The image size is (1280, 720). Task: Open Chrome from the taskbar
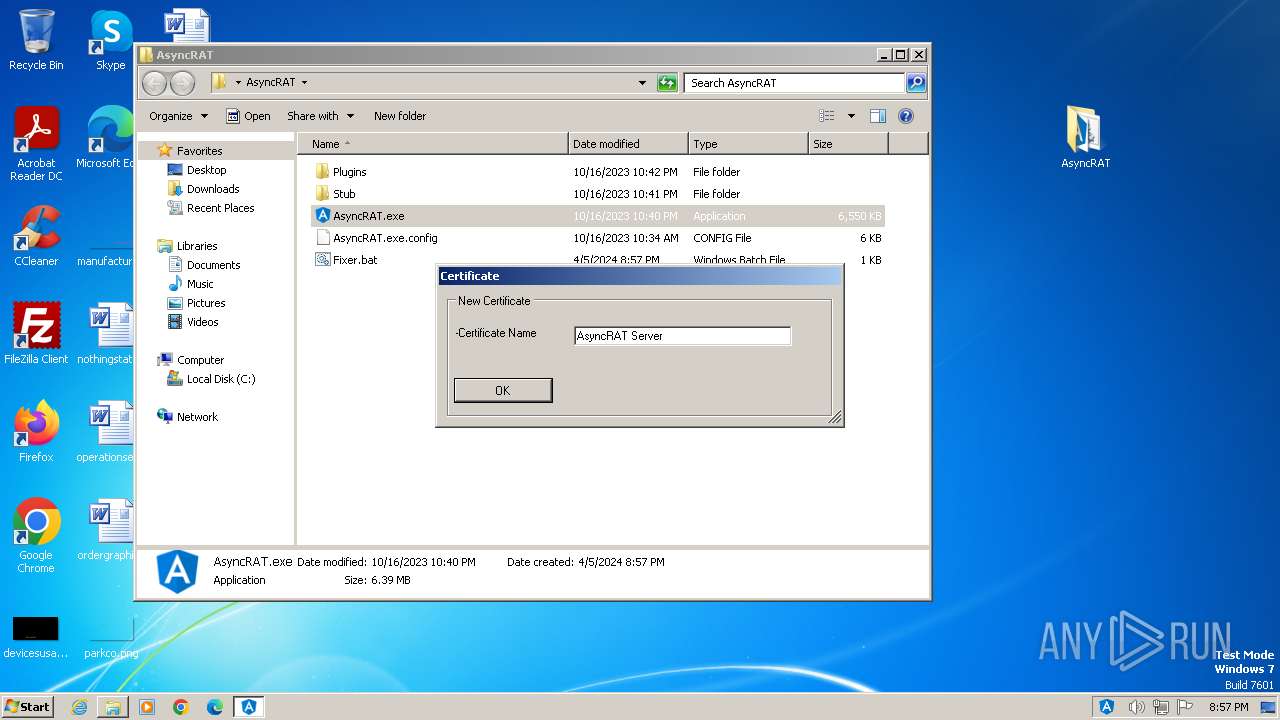click(x=181, y=707)
